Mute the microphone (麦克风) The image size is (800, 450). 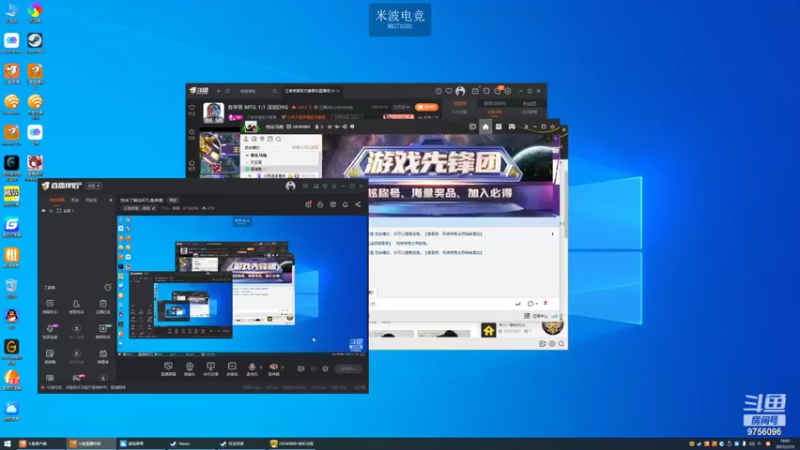[252, 369]
